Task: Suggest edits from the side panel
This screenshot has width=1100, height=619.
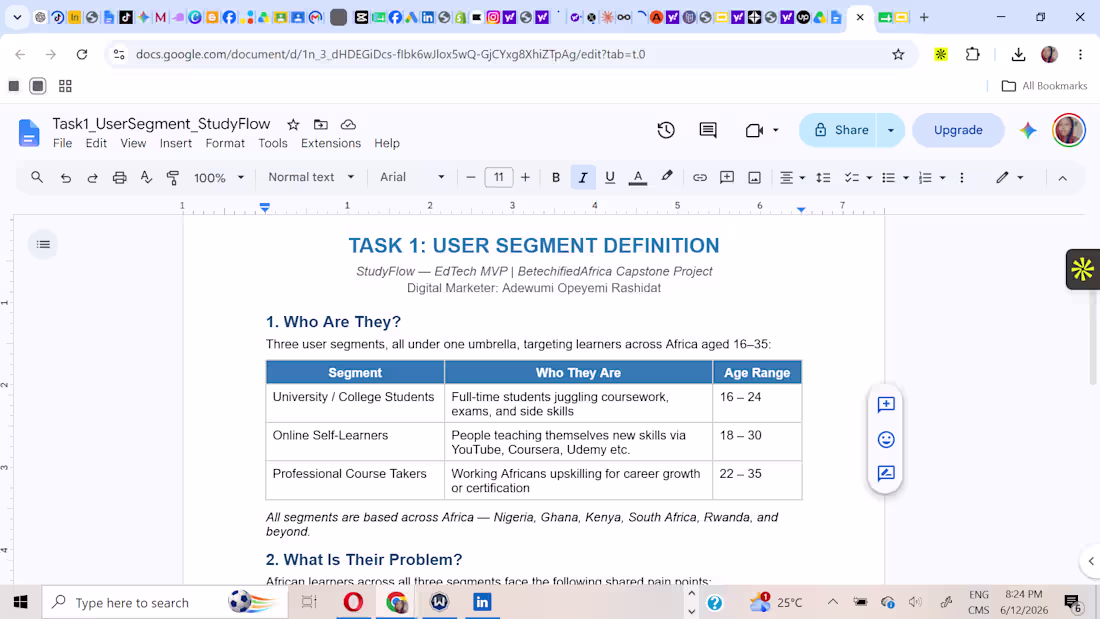Action: [x=886, y=473]
